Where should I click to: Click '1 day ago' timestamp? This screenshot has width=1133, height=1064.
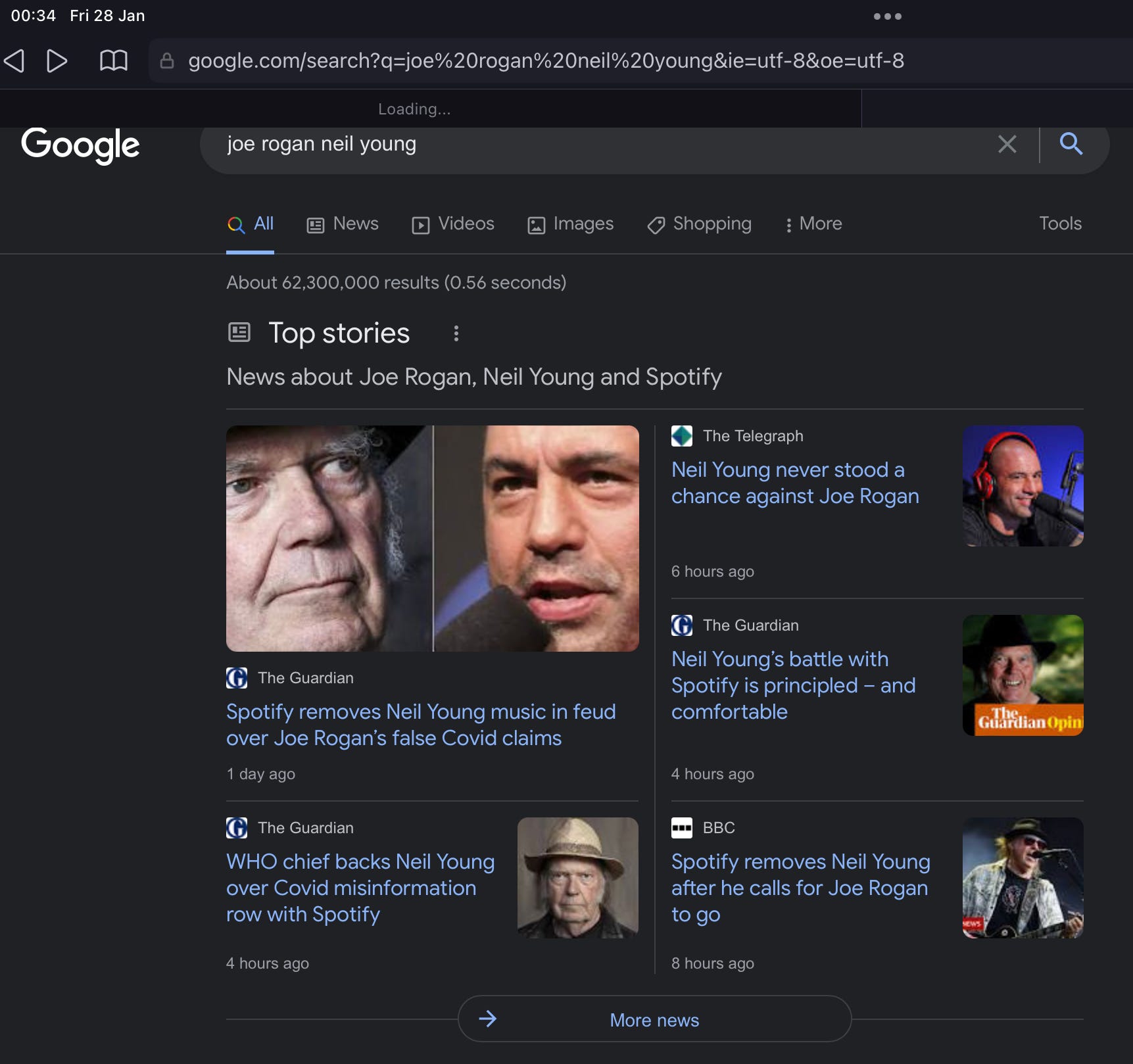(x=261, y=774)
